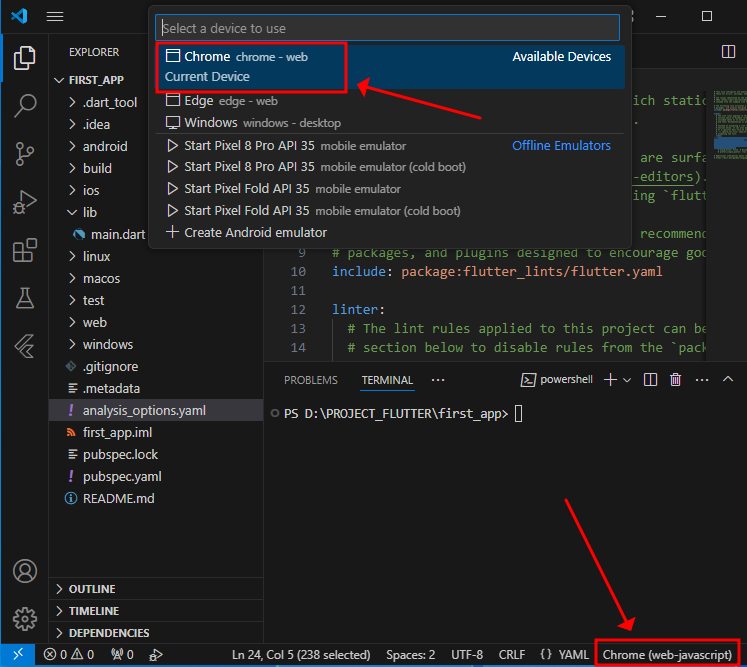This screenshot has width=747, height=667.
Task: Switch to the TERMINAL tab
Action: pos(387,380)
